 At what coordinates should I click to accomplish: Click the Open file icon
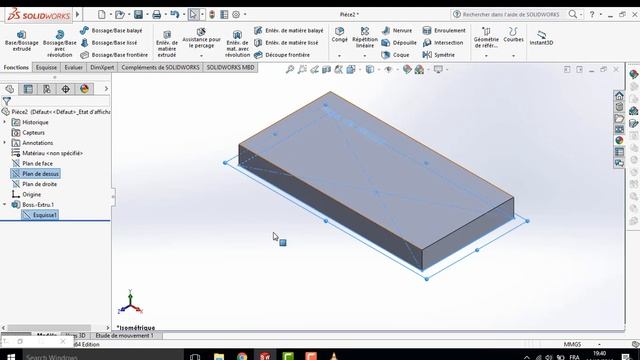click(120, 15)
